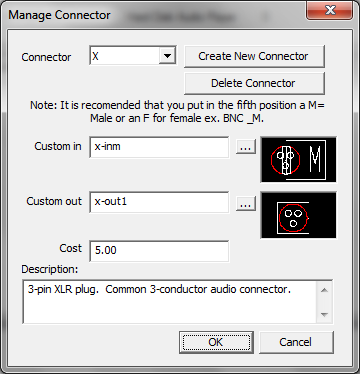
Task: Focus the Cost field showing 5.00
Action: coord(159,251)
